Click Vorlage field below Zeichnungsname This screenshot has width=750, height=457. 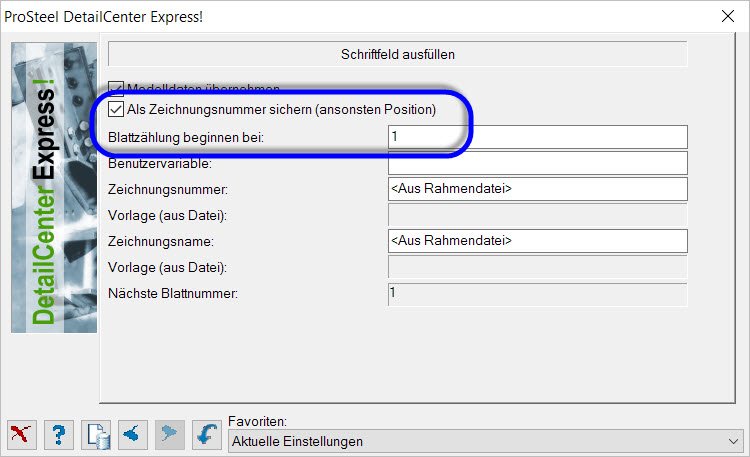pos(538,267)
